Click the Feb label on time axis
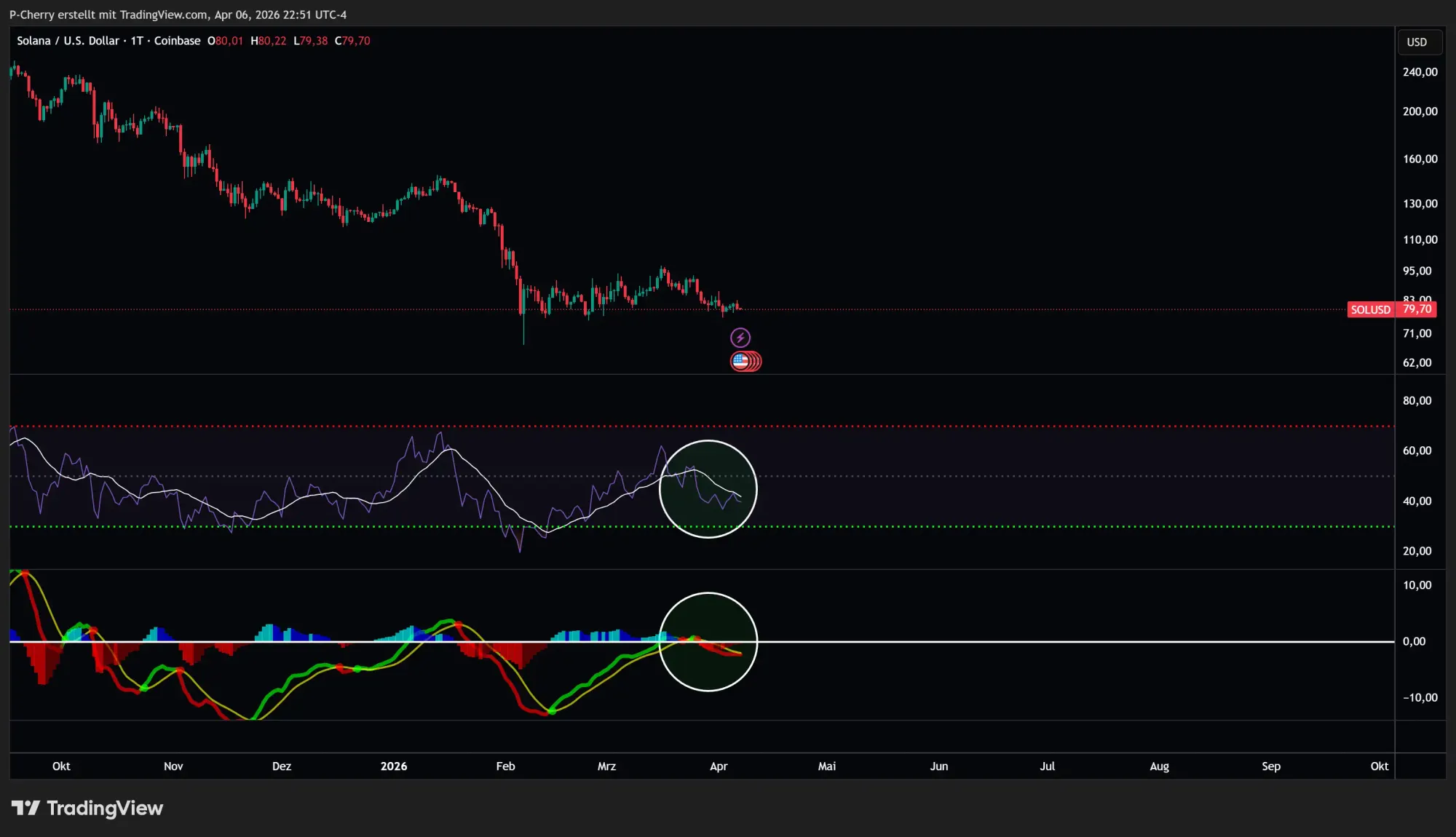 pyautogui.click(x=505, y=766)
